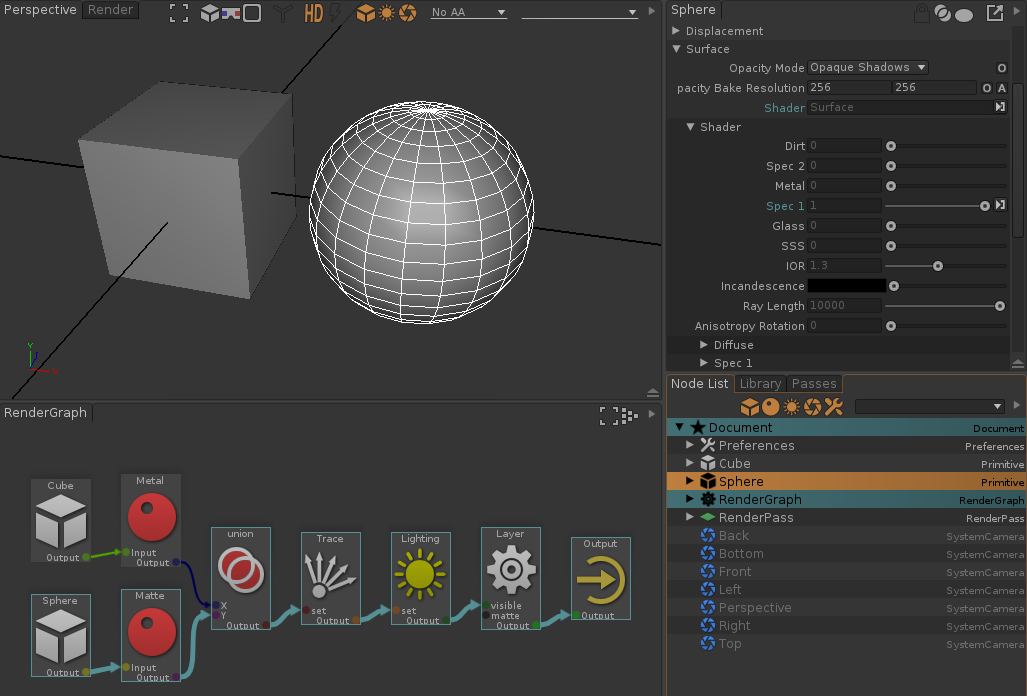1027x696 pixels.
Task: Click the HD quality icon in viewport toolbar
Action: click(313, 13)
